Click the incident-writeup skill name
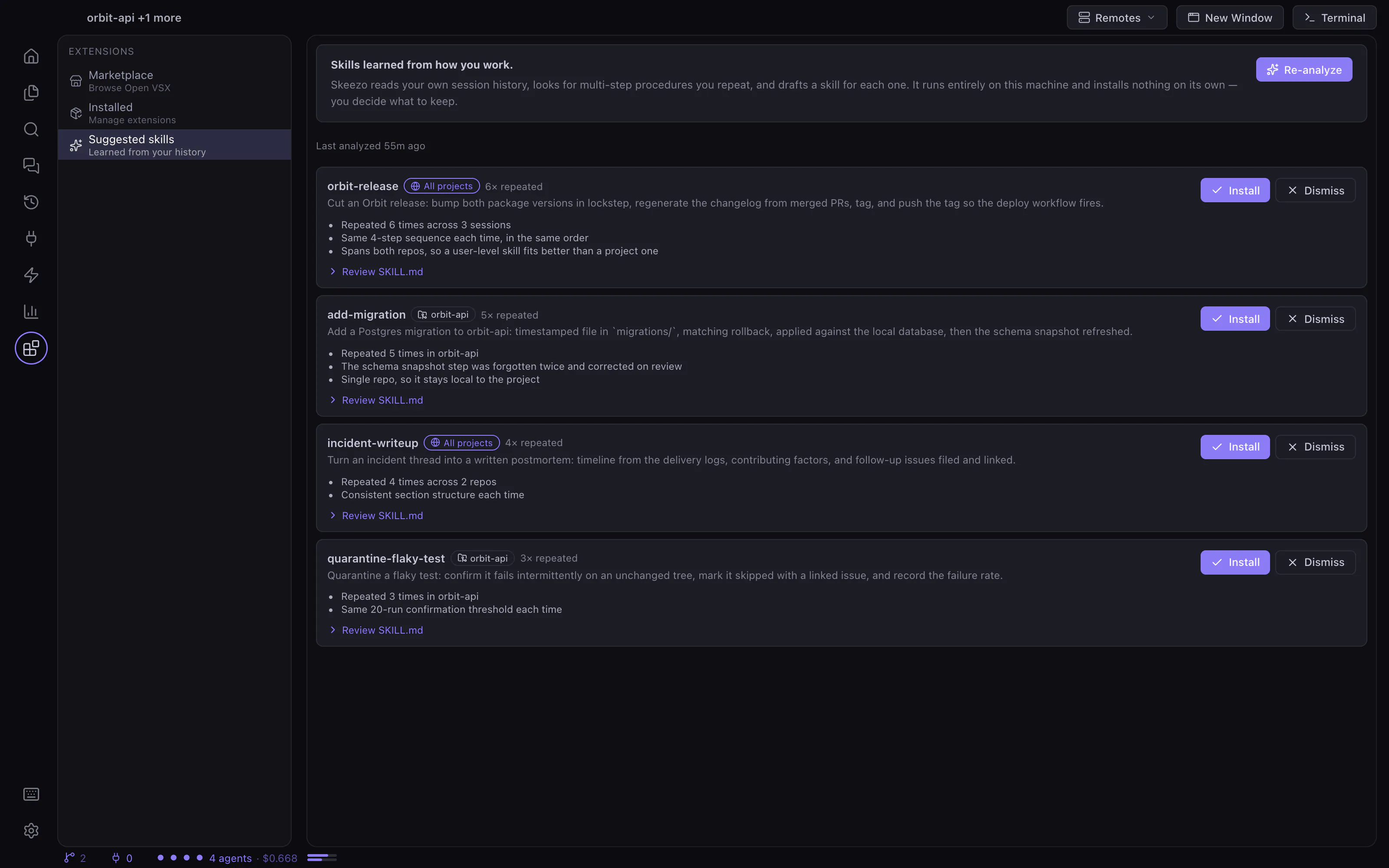 [372, 443]
